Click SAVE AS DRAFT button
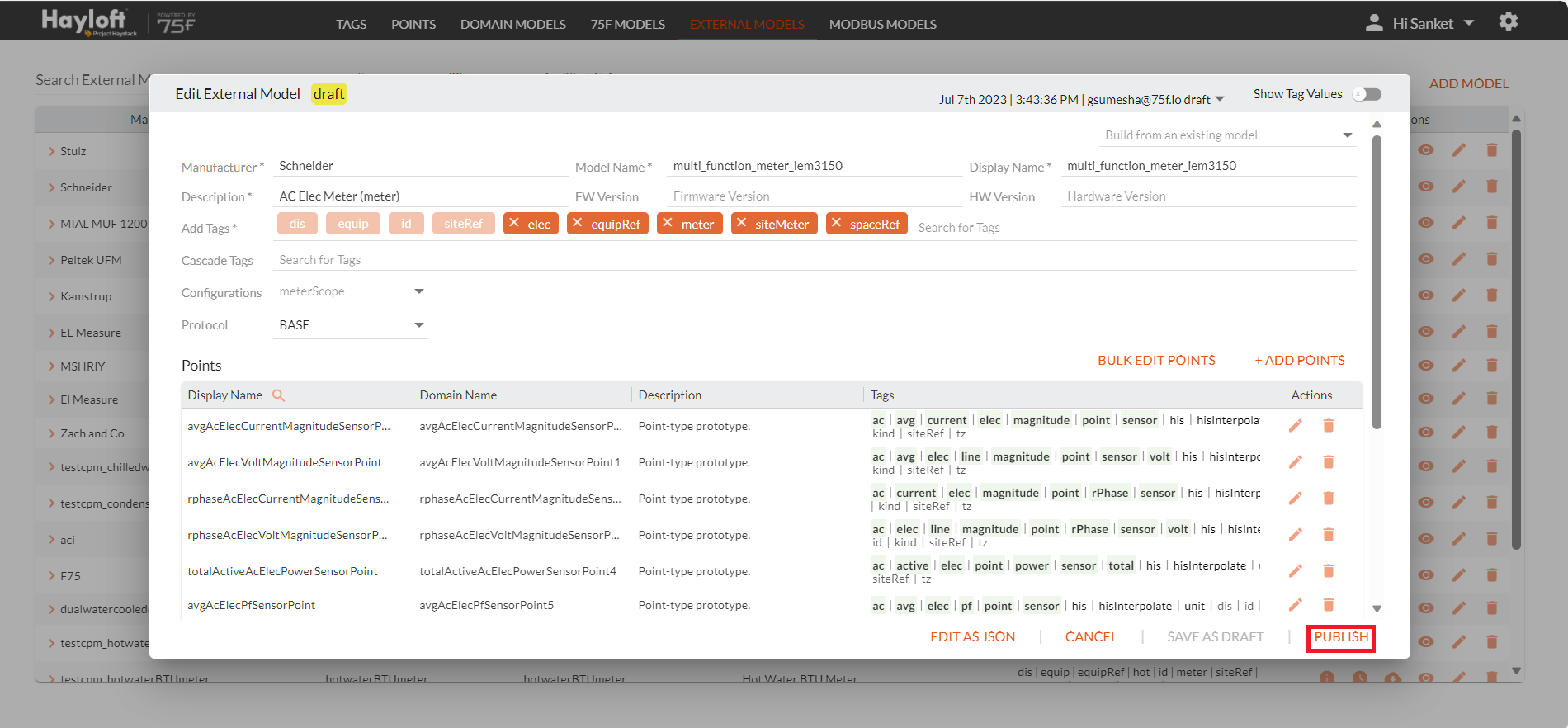1568x728 pixels. click(1215, 637)
